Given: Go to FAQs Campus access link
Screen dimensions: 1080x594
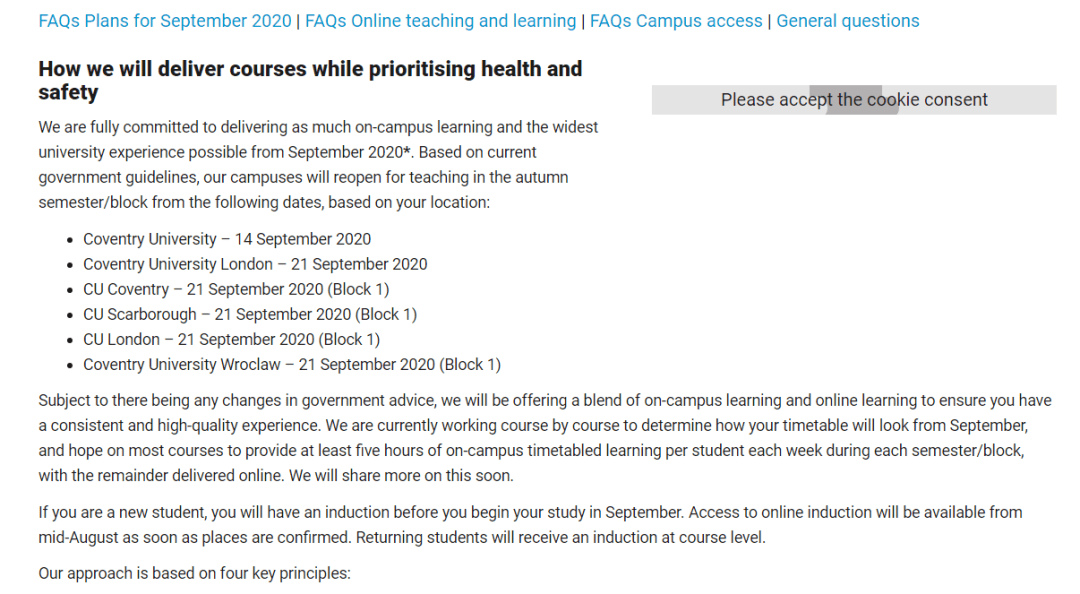Looking at the screenshot, I should (x=676, y=21).
